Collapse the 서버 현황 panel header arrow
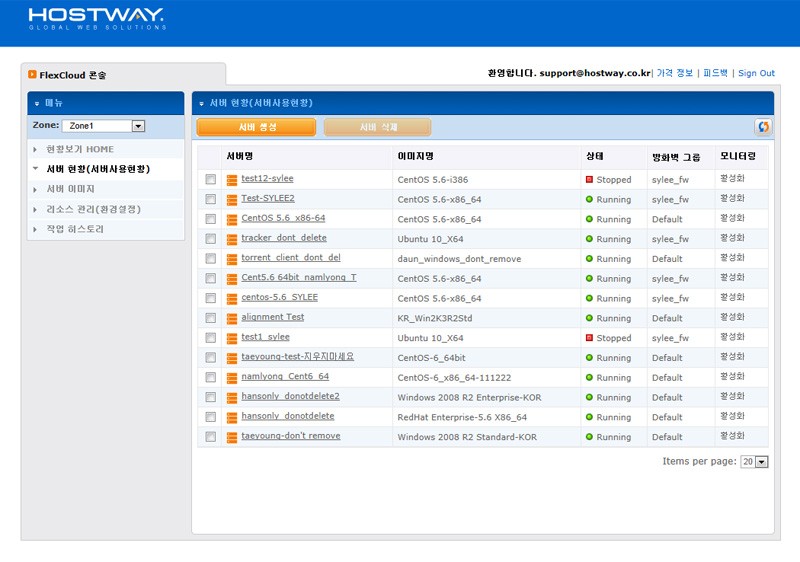 click(x=202, y=104)
